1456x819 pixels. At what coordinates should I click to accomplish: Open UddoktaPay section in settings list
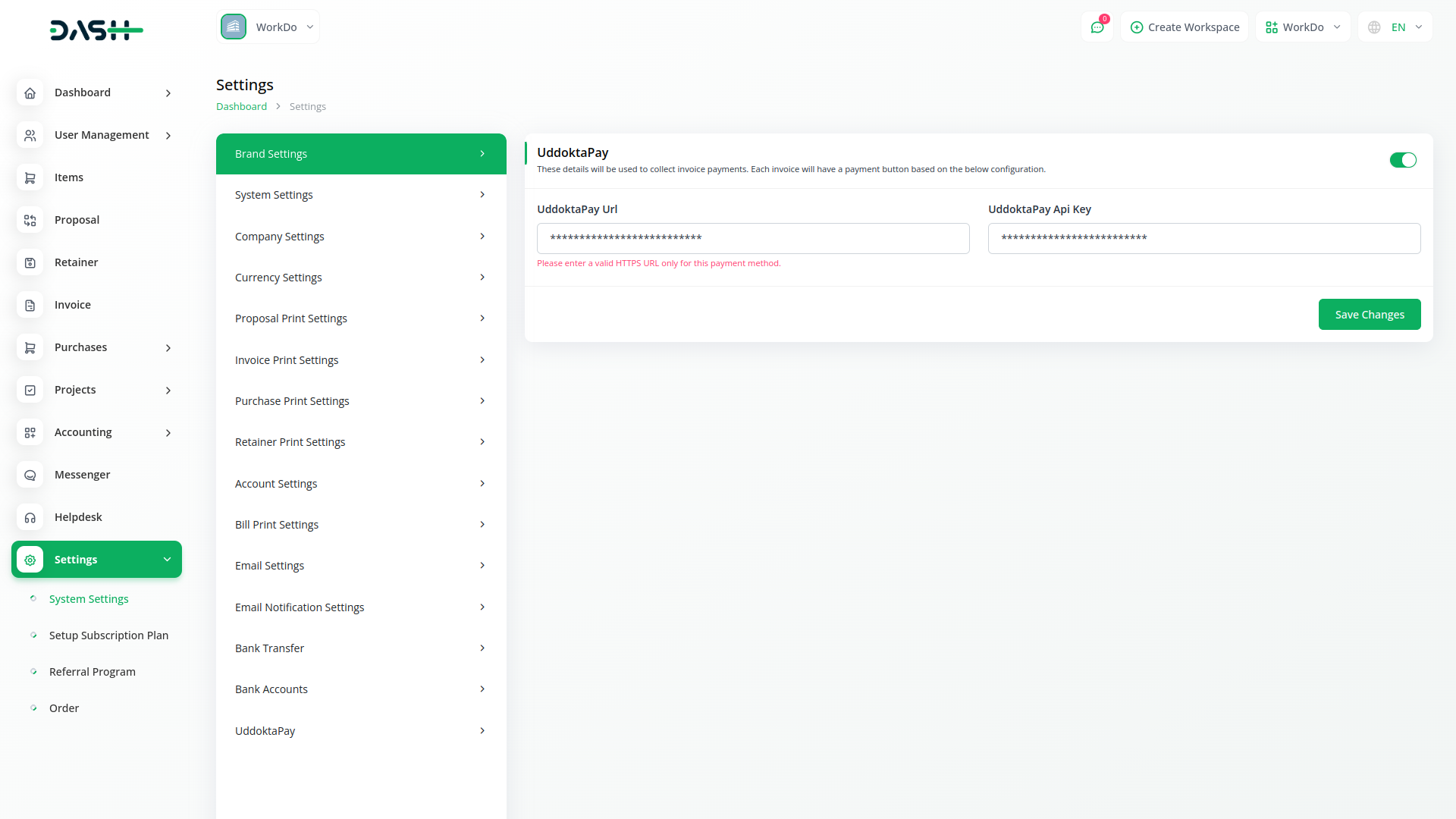click(361, 731)
